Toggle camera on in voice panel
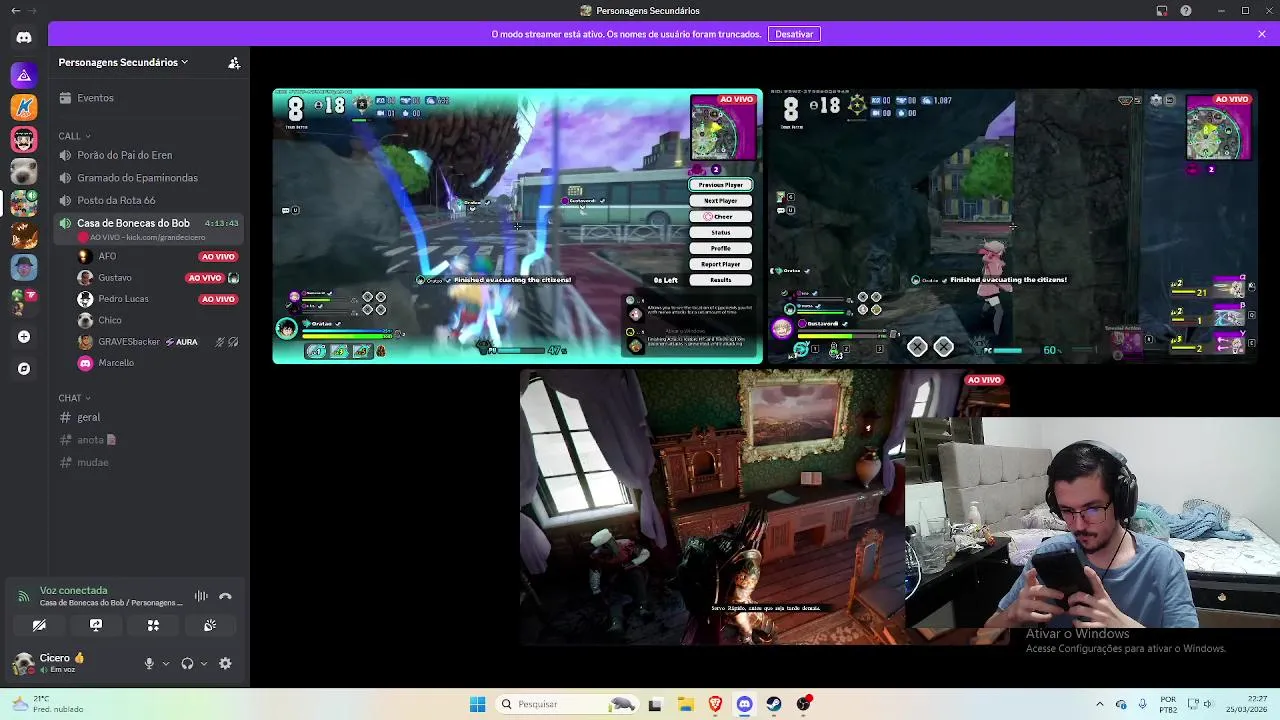The width and height of the screenshot is (1280, 720). click(39, 625)
